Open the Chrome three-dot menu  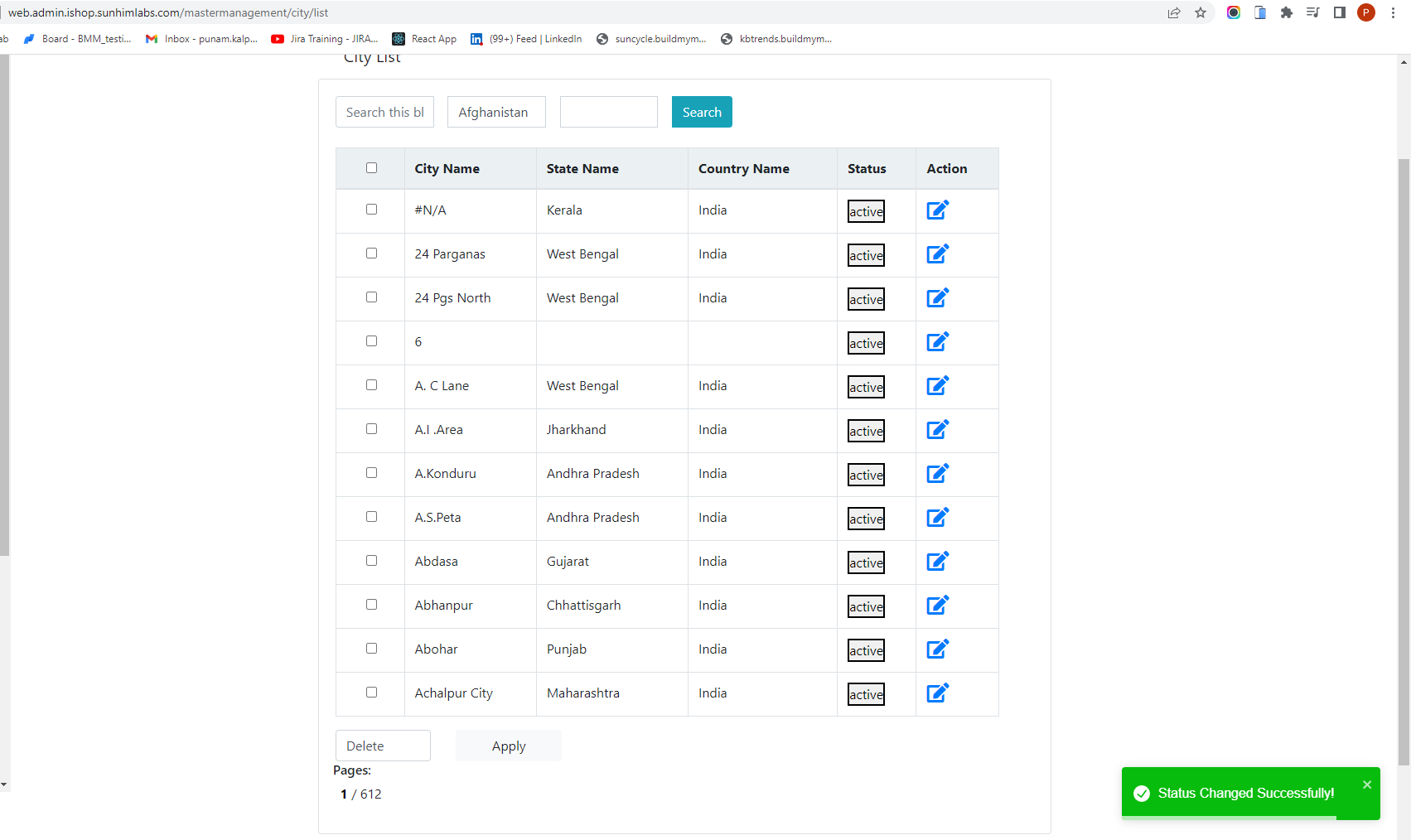tap(1393, 12)
